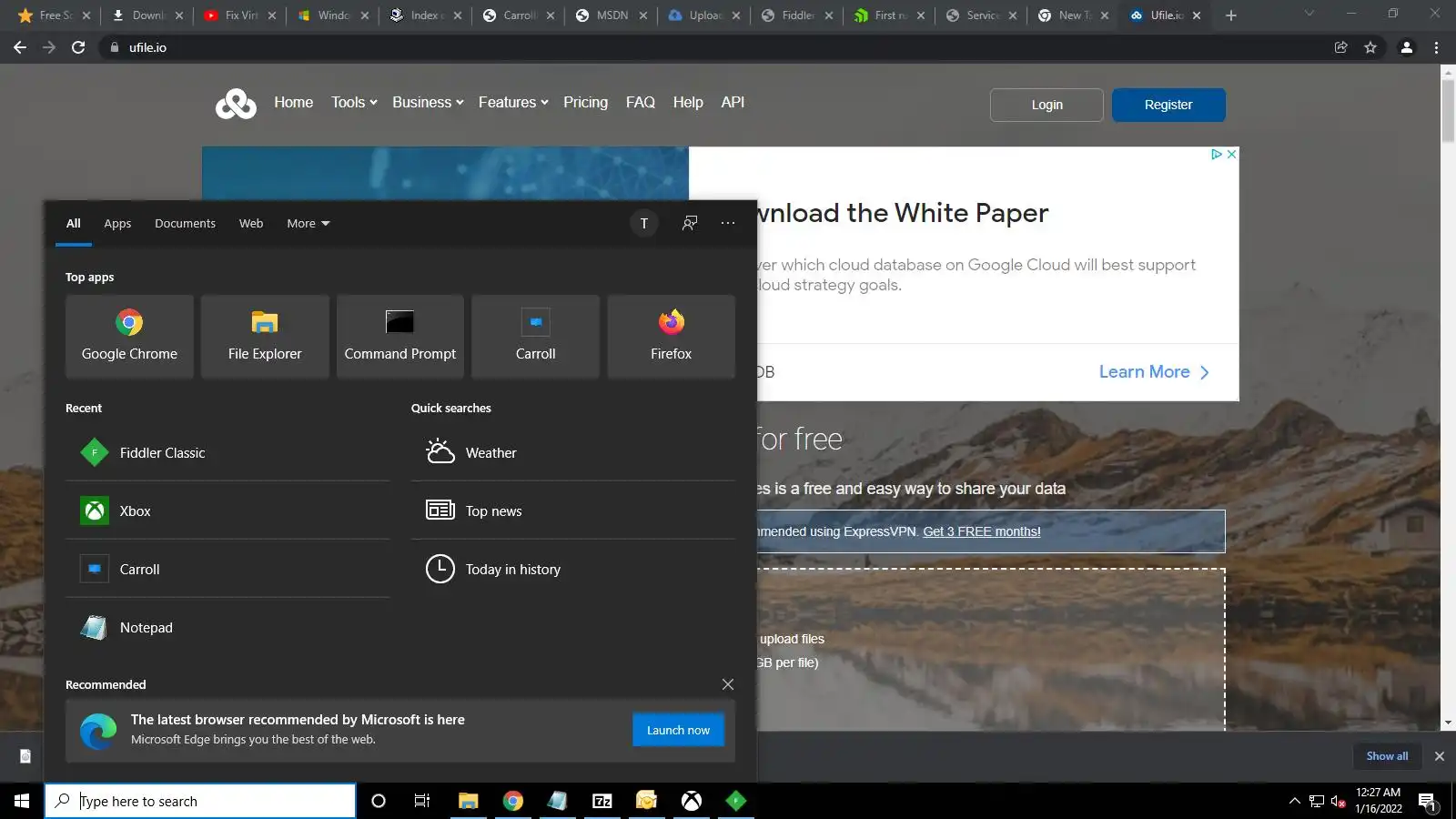This screenshot has height=819, width=1456.
Task: Open Chrome's three-dot menu
Action: click(x=1437, y=47)
